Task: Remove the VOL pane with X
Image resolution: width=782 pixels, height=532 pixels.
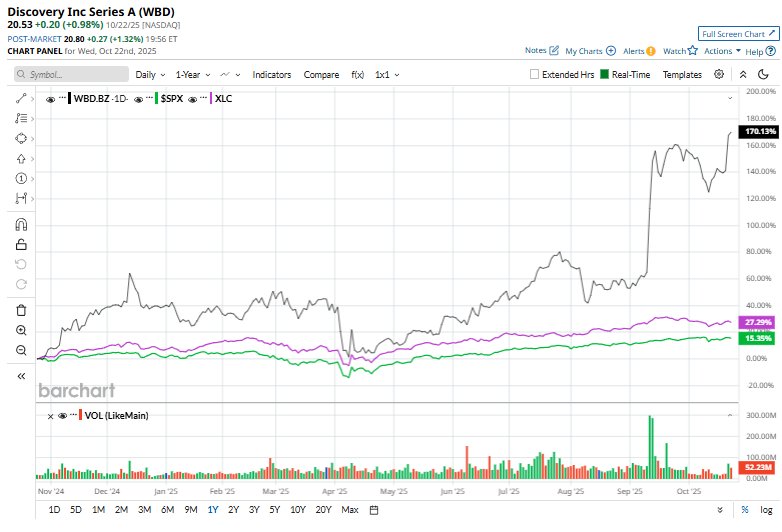Action: [x=50, y=416]
